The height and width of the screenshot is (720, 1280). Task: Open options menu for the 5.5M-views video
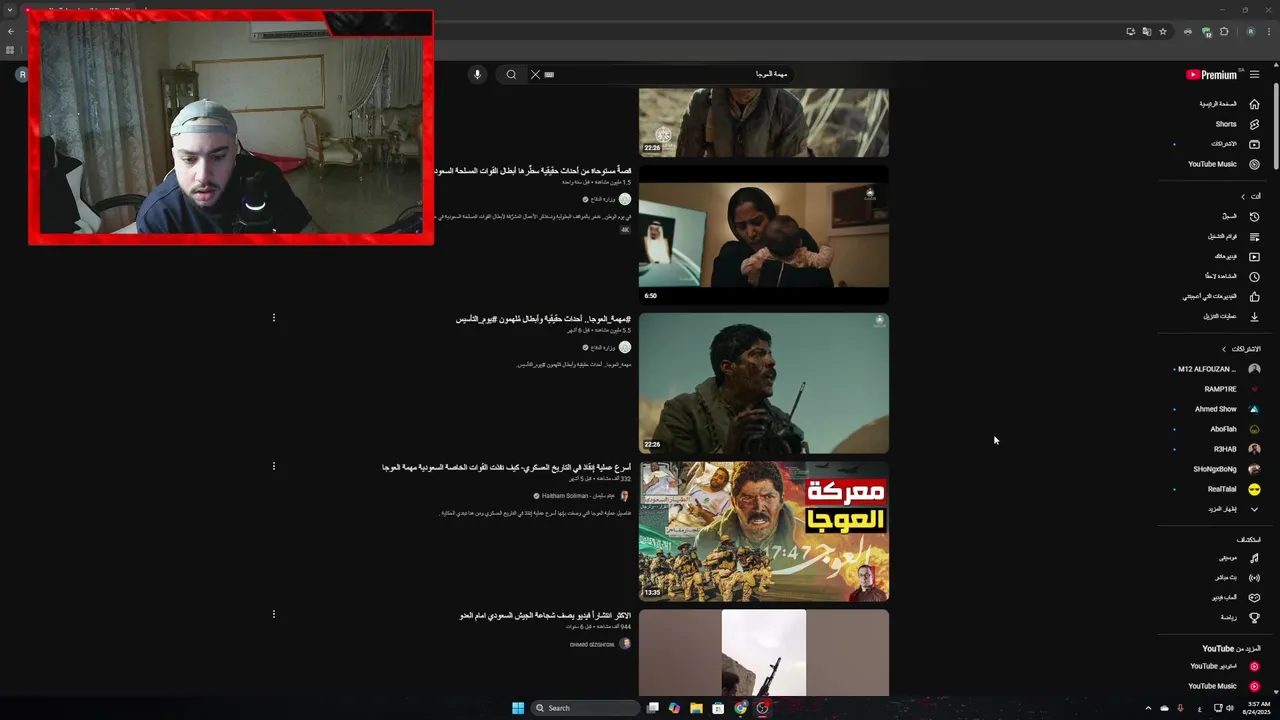coord(273,318)
